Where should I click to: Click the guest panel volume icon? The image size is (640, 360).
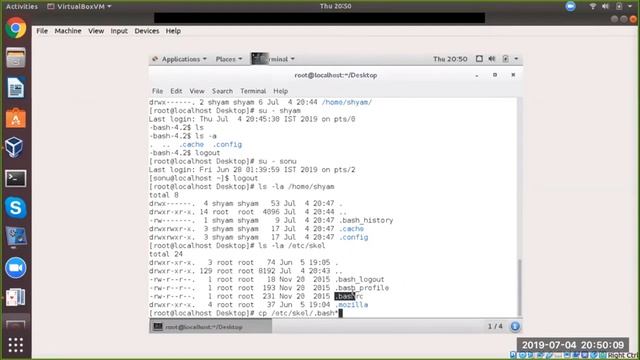[492, 59]
